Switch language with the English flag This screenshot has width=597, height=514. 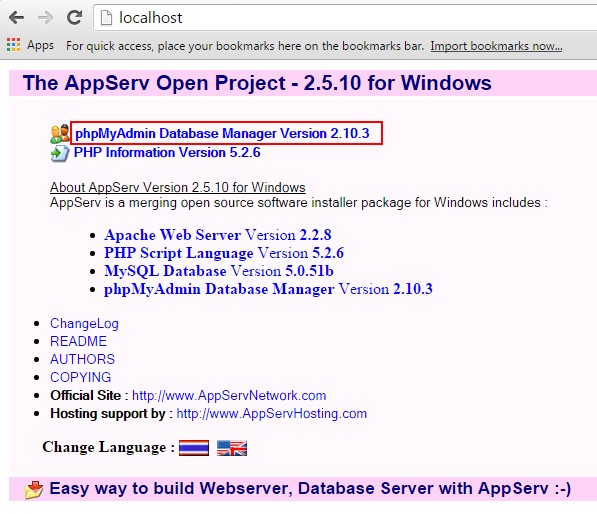click(x=232, y=448)
